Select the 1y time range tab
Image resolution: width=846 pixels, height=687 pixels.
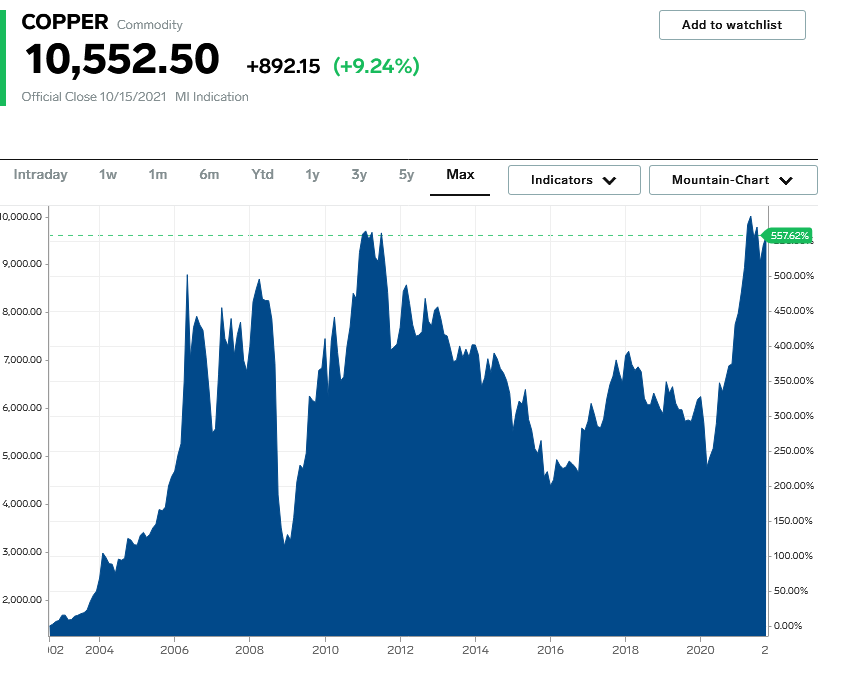pos(312,174)
